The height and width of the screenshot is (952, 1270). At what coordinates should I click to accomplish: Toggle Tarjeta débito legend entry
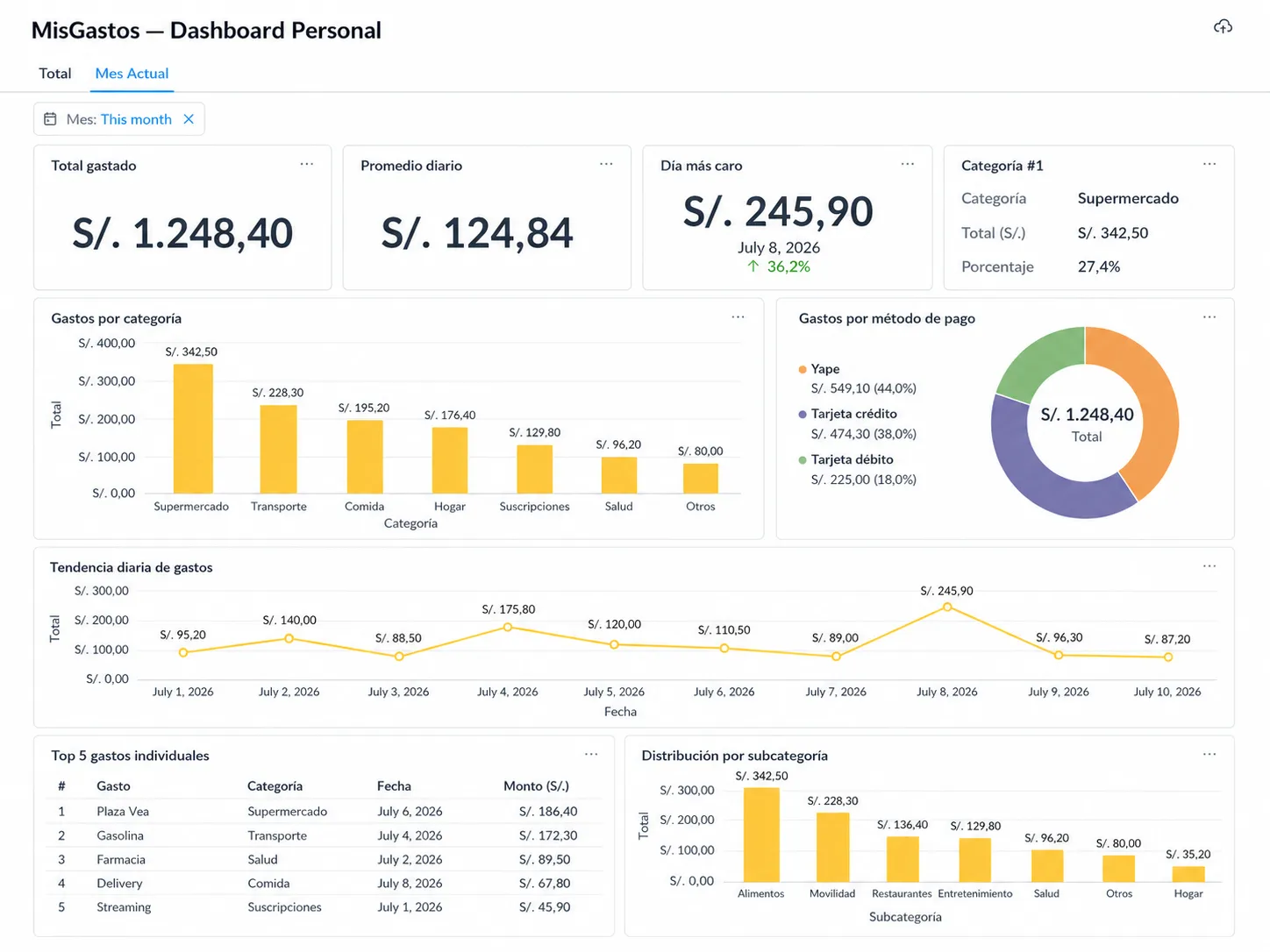pos(846,459)
